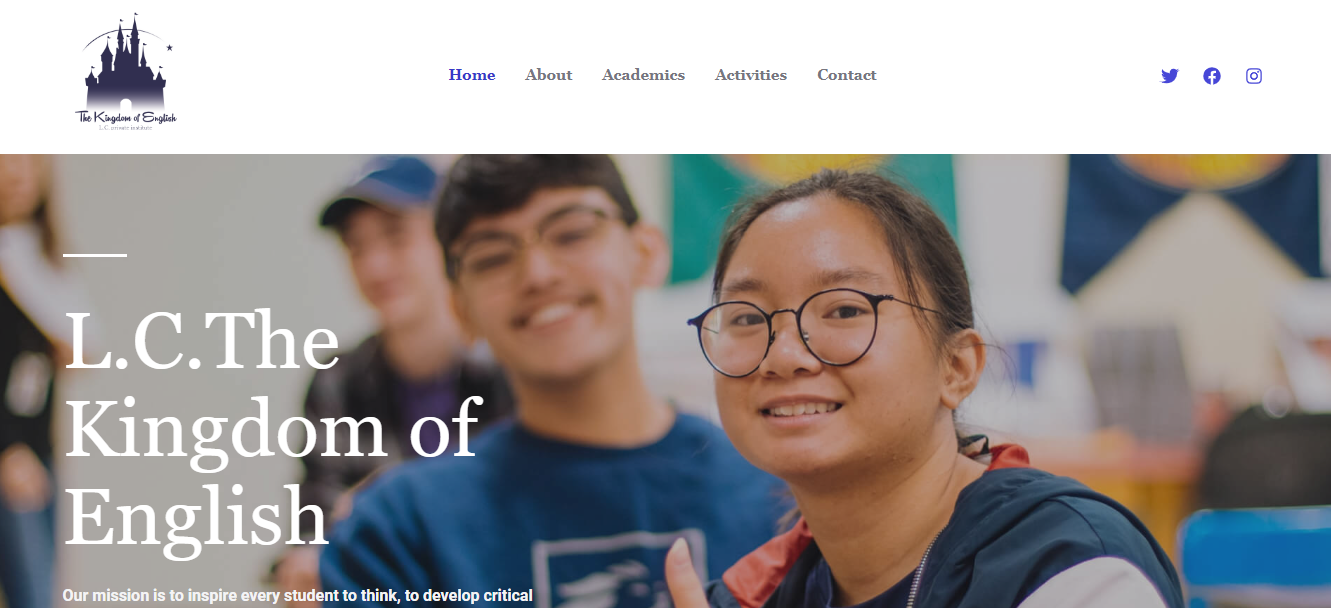The image size is (1331, 608).
Task: Navigate to the Academics section
Action: (x=643, y=75)
